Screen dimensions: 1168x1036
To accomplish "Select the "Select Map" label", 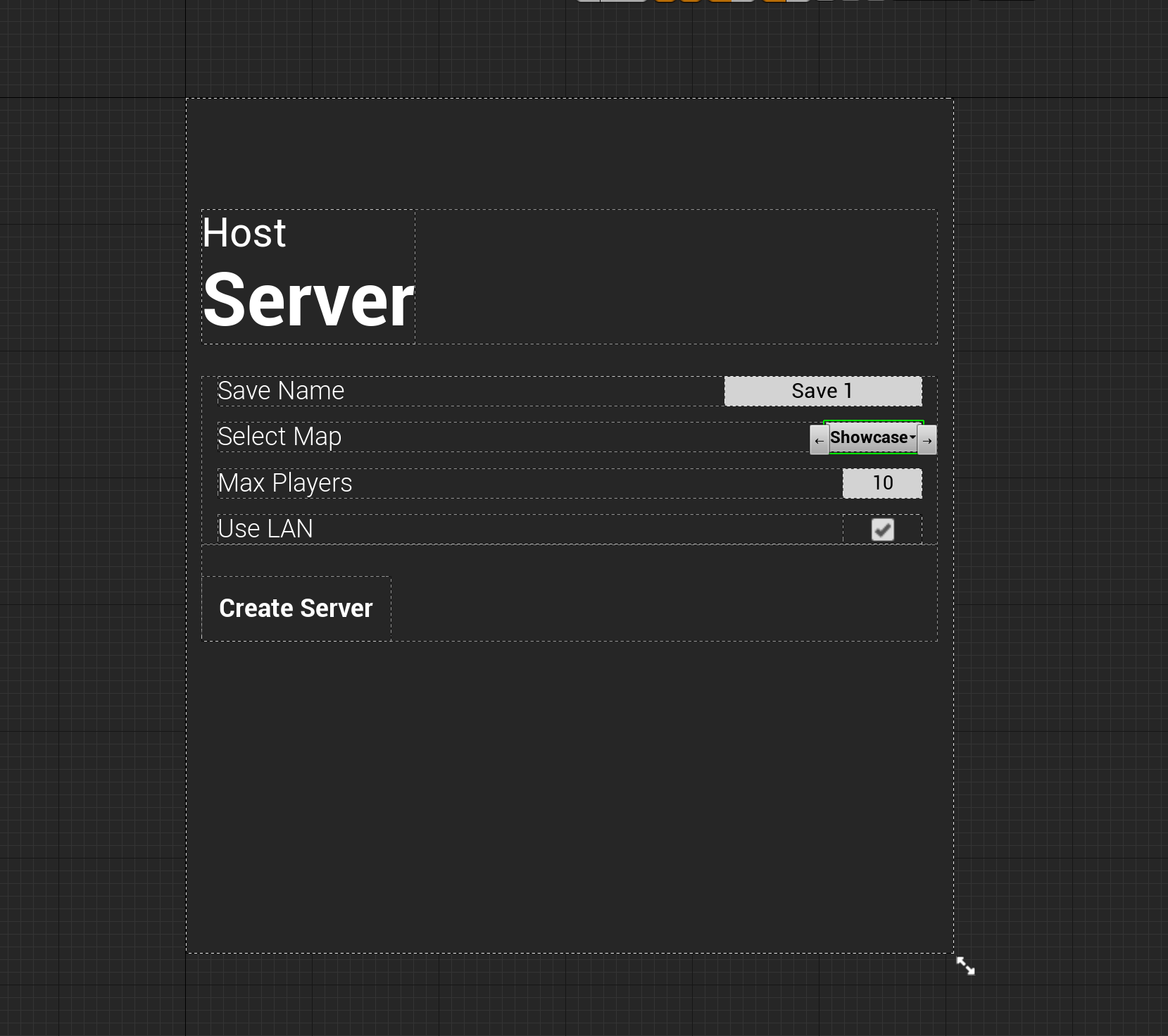I will tap(280, 437).
